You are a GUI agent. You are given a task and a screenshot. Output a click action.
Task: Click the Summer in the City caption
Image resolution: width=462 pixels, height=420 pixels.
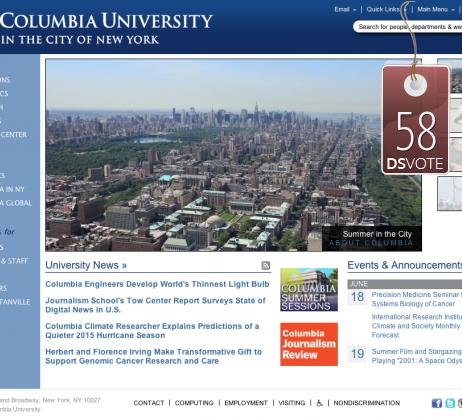tap(377, 234)
